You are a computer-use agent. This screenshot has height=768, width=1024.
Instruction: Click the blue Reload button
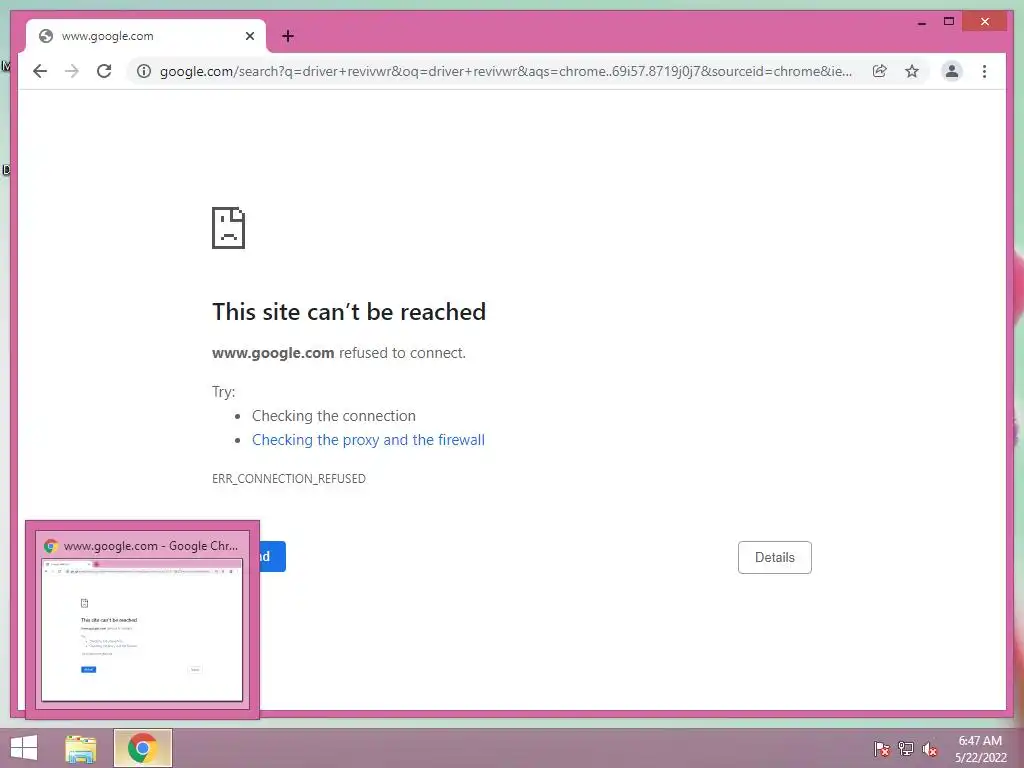coord(272,556)
